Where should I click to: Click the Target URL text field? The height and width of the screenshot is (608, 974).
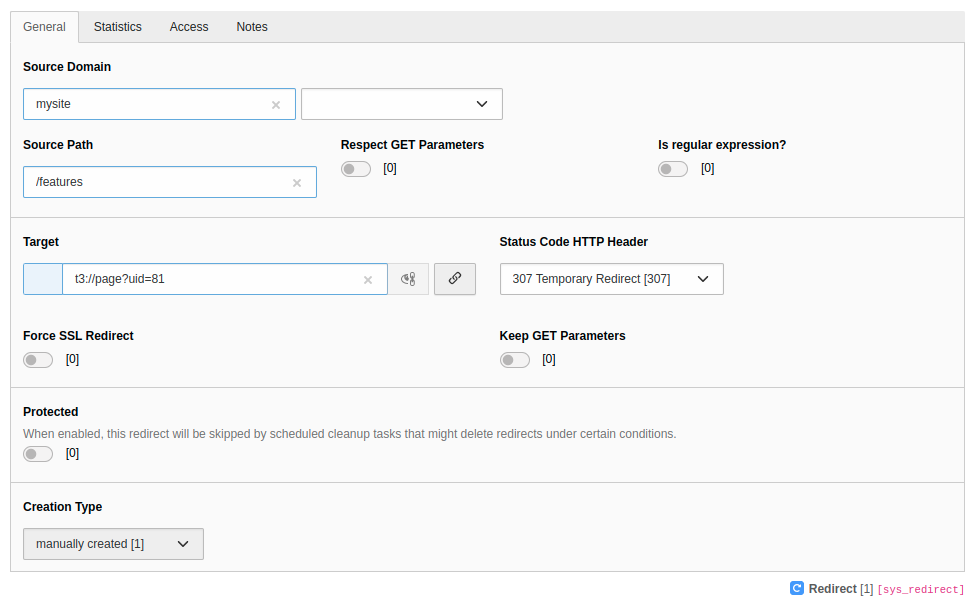(x=210, y=280)
